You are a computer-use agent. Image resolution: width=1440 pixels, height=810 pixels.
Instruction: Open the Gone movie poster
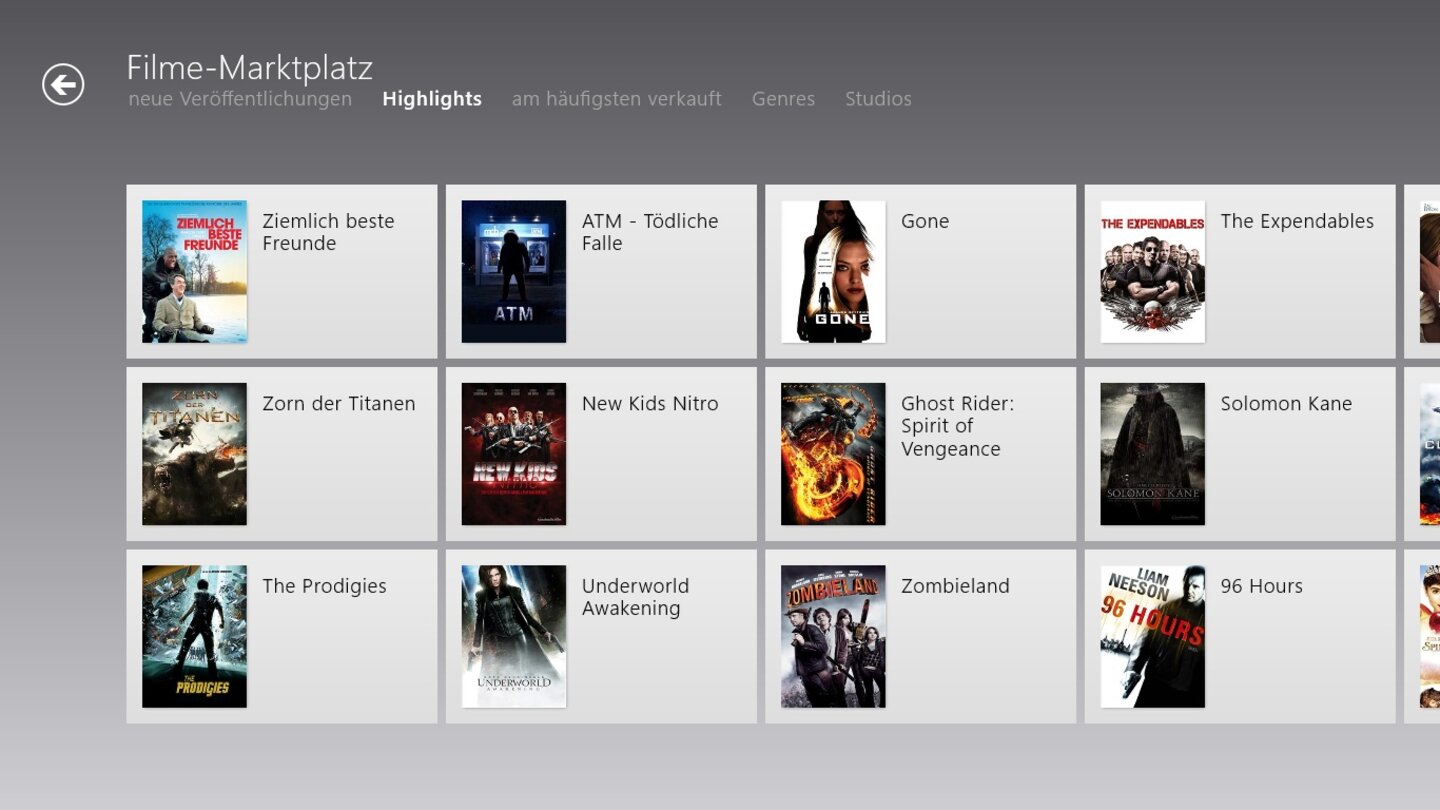tap(833, 272)
